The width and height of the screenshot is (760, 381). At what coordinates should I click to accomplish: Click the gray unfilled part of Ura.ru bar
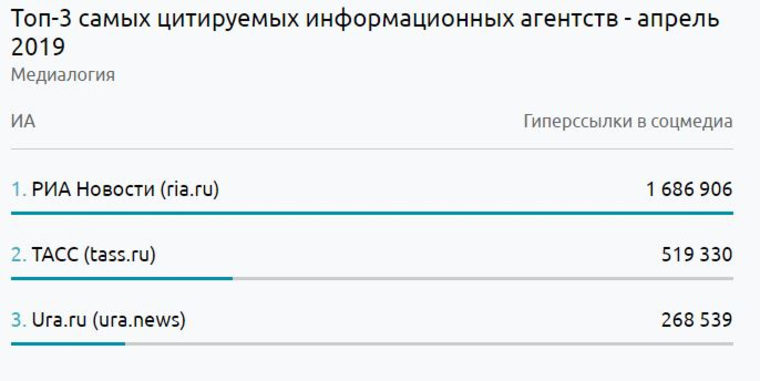429,344
